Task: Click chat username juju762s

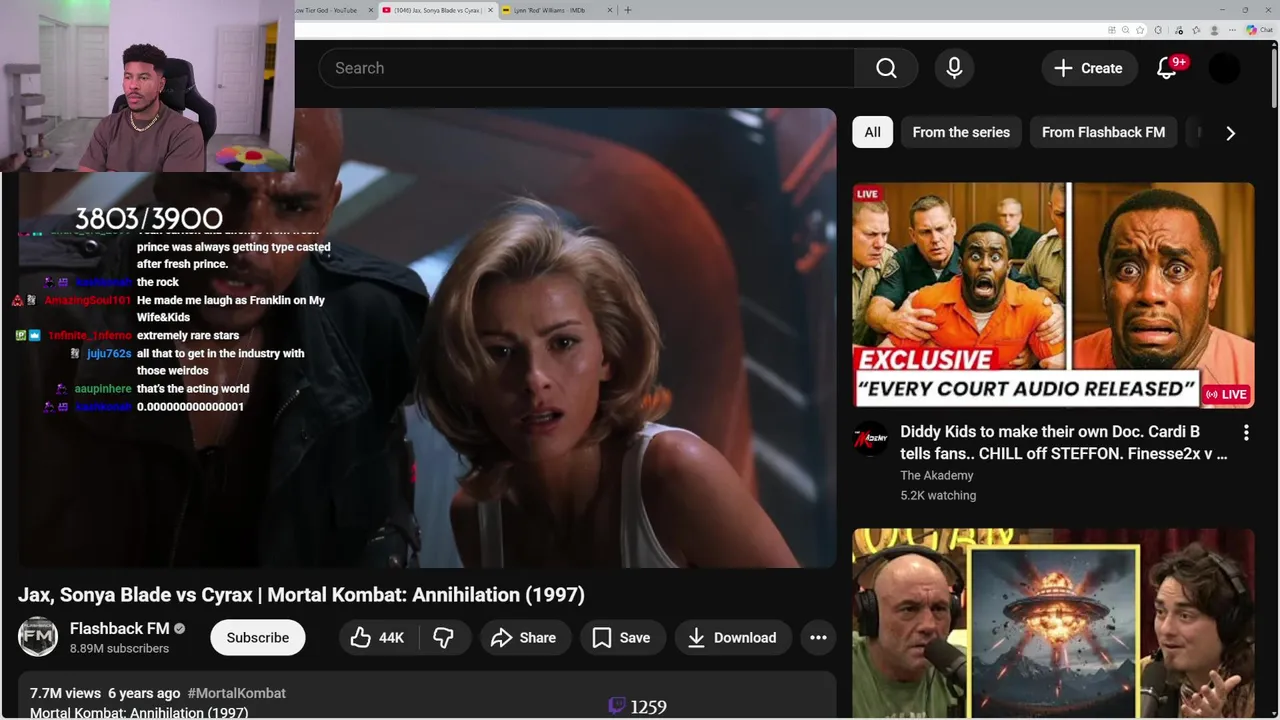Action: tap(109, 353)
